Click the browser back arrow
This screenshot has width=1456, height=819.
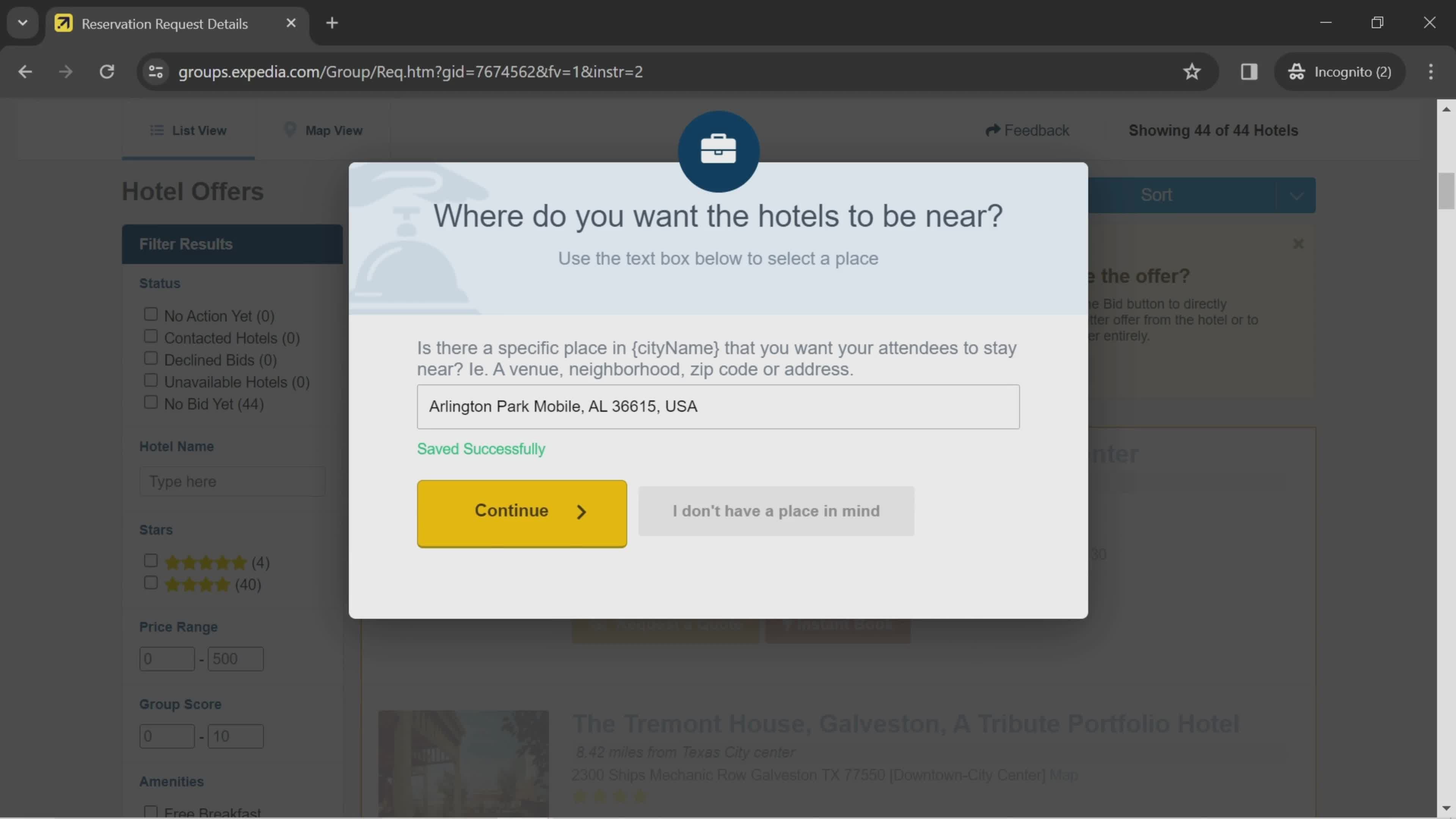(x=25, y=72)
